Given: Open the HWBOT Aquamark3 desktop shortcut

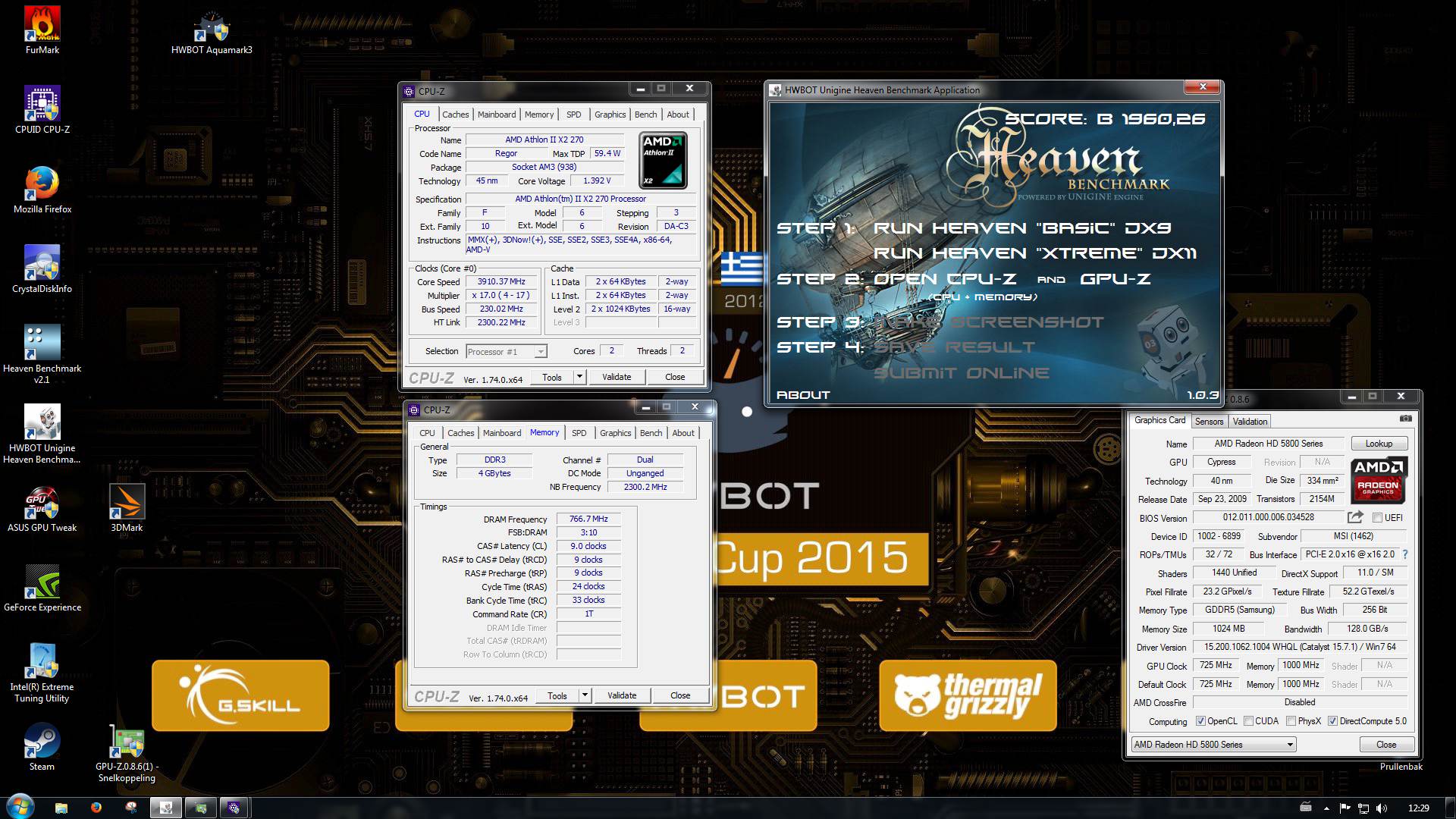Looking at the screenshot, I should tap(212, 33).
